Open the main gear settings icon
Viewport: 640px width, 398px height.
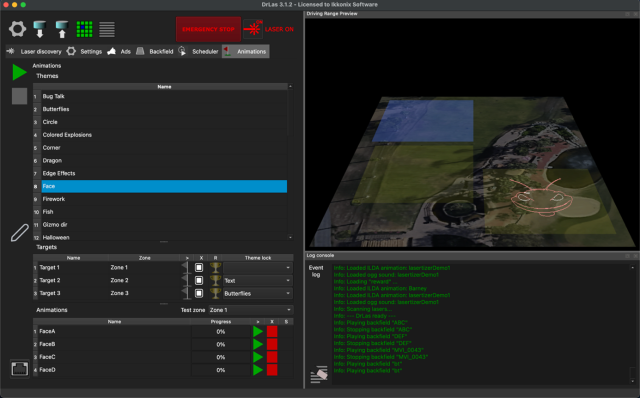17,29
